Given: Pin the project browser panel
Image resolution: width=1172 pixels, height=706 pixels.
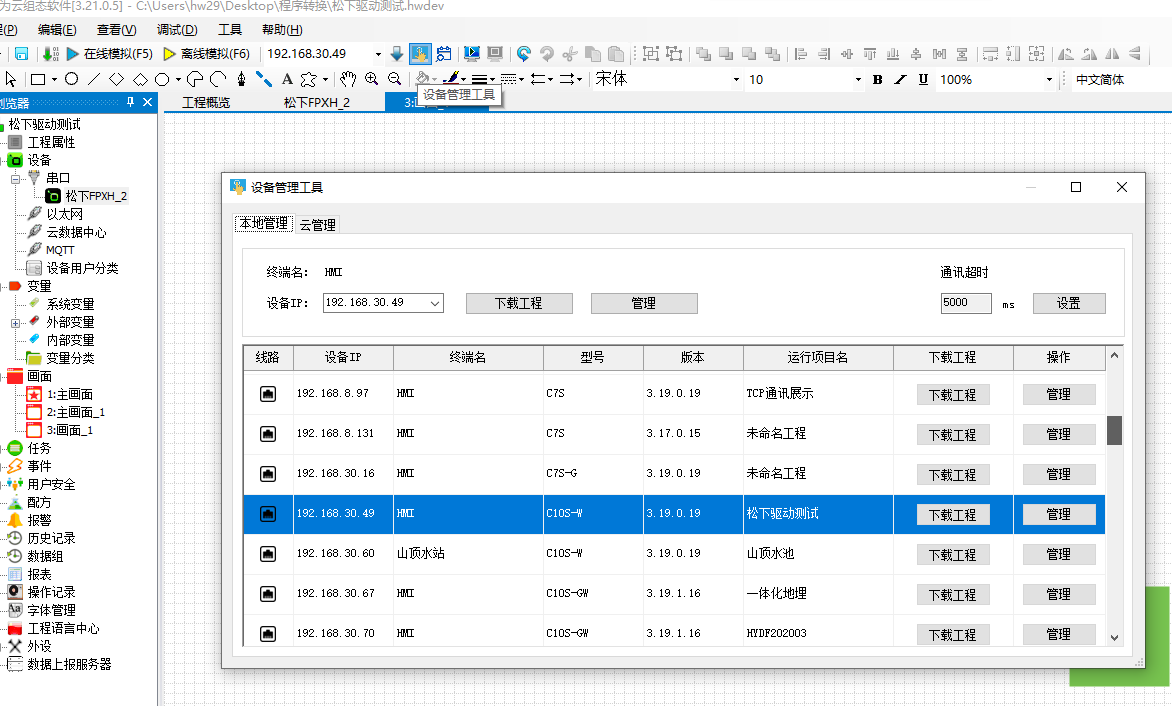Looking at the screenshot, I should click(x=130, y=102).
